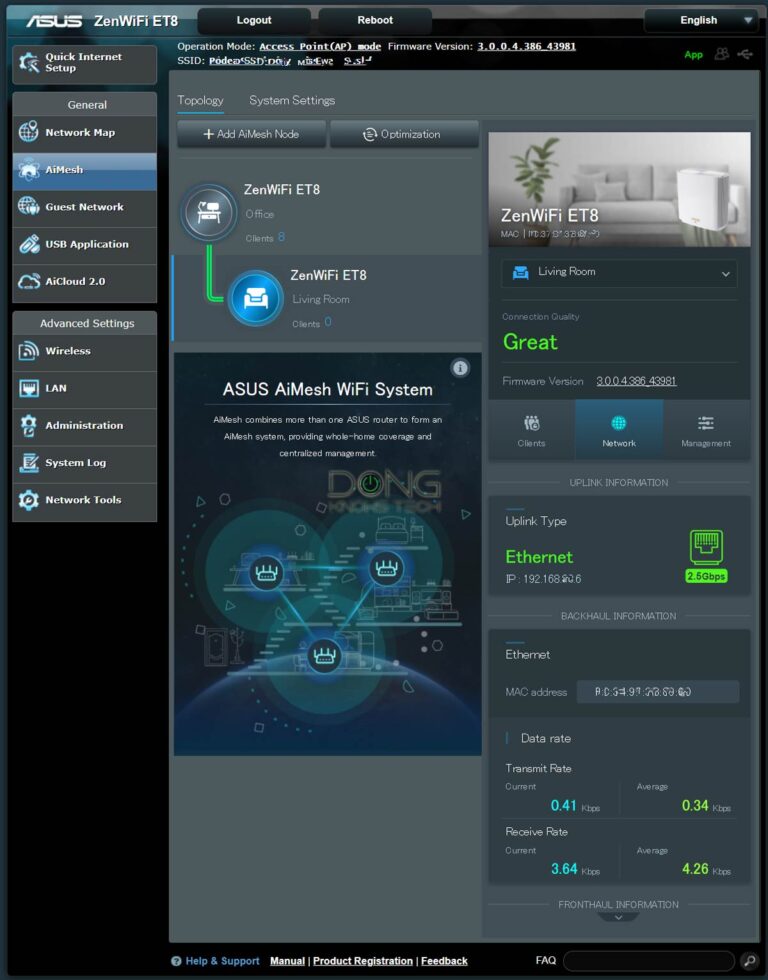768x980 pixels.
Task: Expand the Fronthaul Information section
Action: point(619,916)
